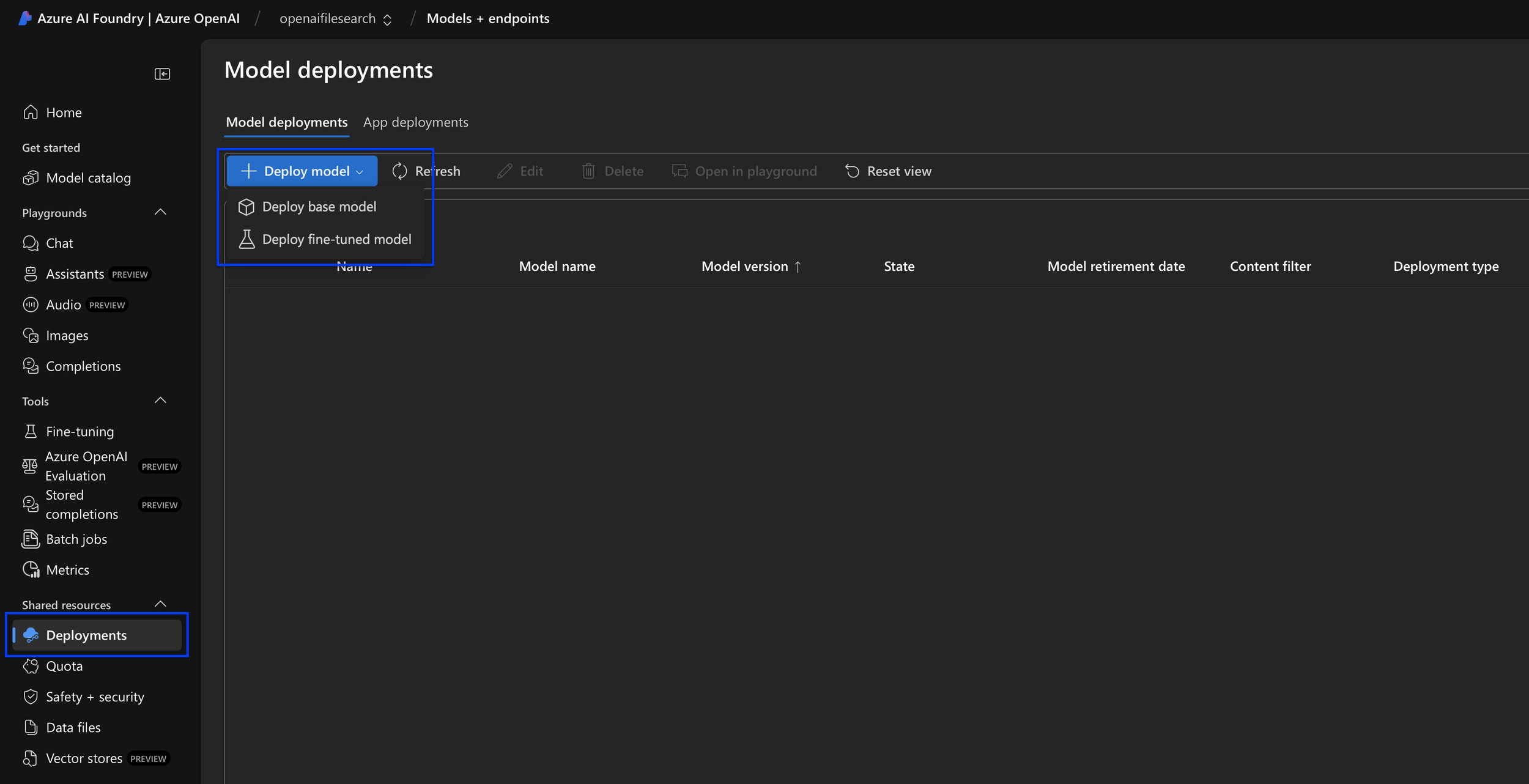Open Vector stores page
1529x784 pixels.
coord(84,758)
